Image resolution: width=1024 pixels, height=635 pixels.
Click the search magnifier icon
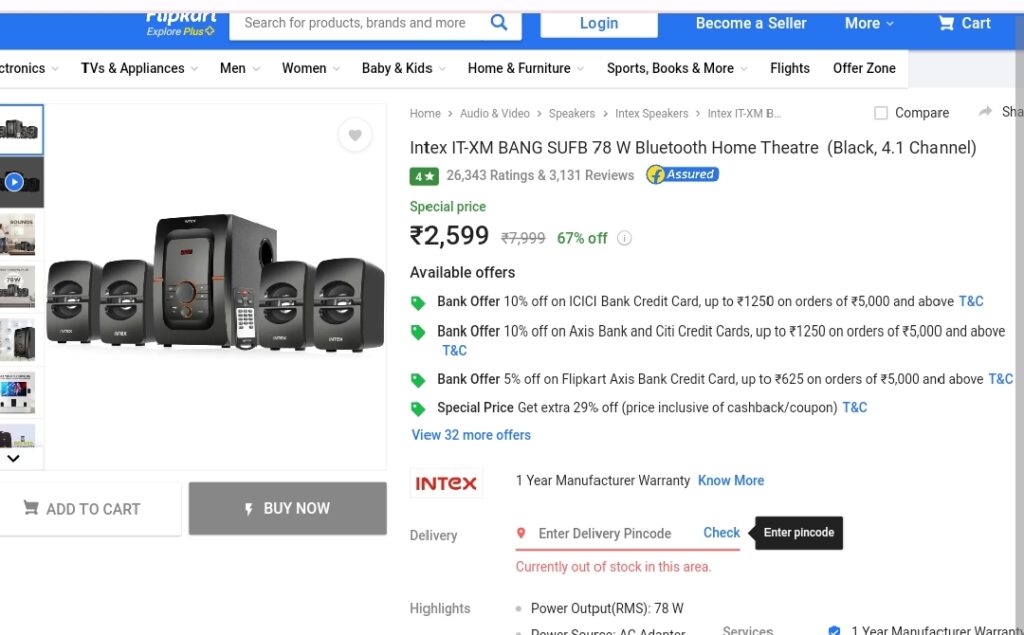click(x=499, y=23)
